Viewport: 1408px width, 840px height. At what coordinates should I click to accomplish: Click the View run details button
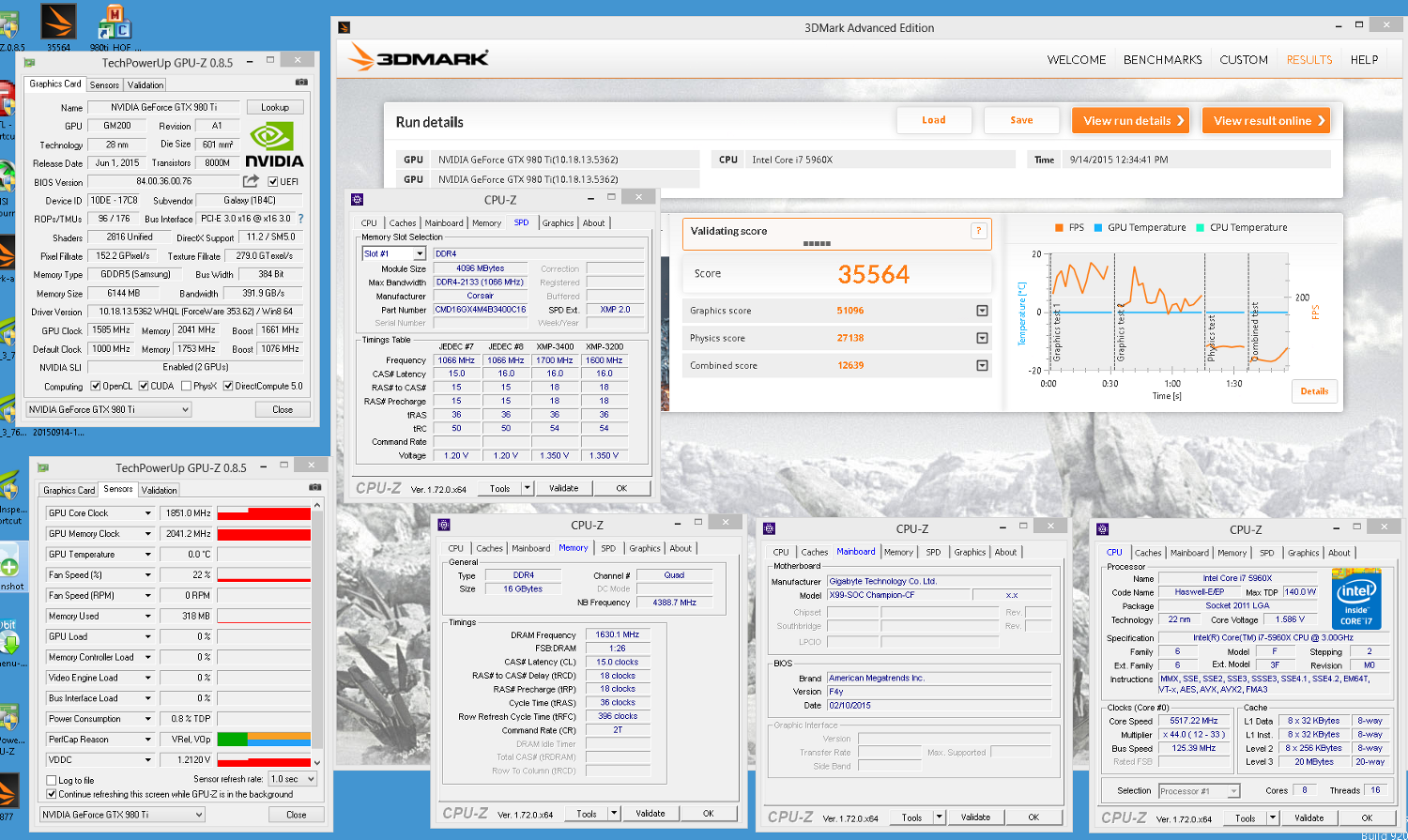[x=1131, y=120]
